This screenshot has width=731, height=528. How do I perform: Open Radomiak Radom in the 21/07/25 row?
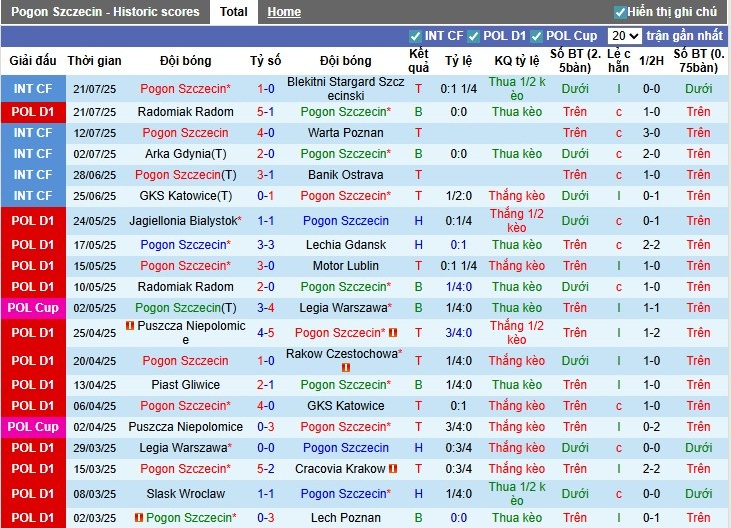point(186,112)
